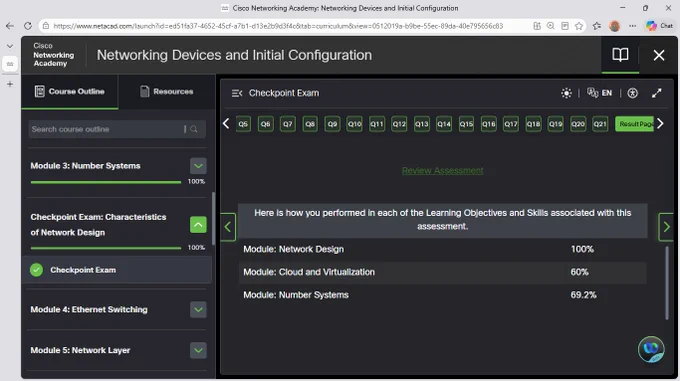Click the search magnifier icon in outline

click(194, 129)
